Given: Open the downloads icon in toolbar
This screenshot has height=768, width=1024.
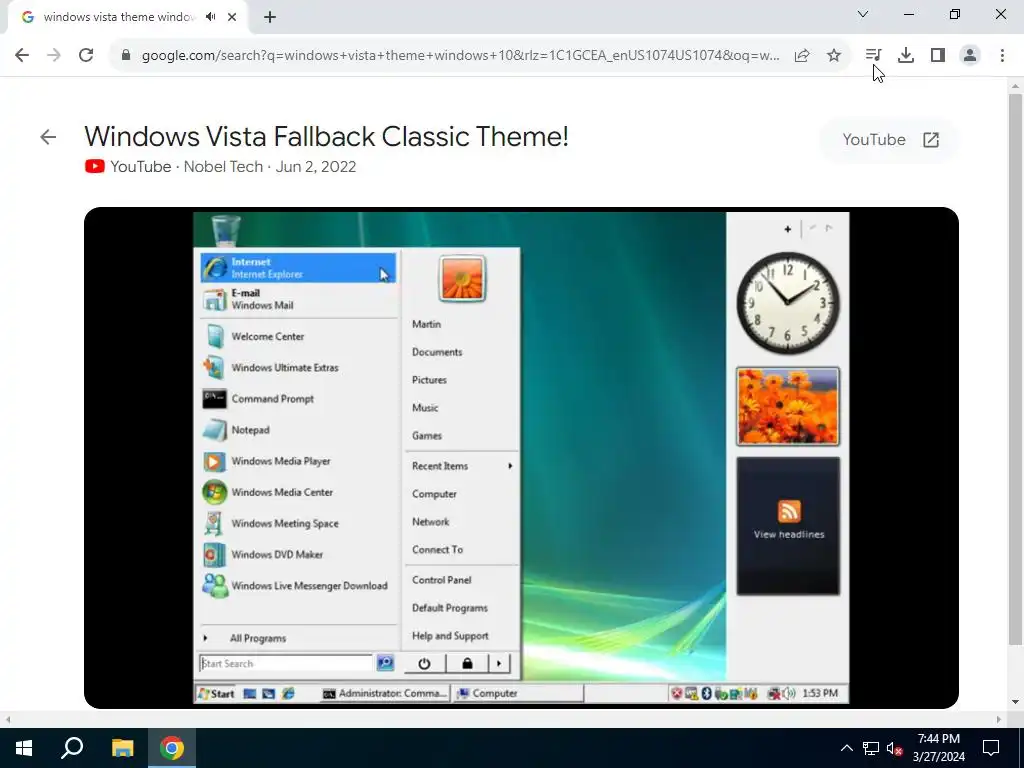Looking at the screenshot, I should [906, 55].
